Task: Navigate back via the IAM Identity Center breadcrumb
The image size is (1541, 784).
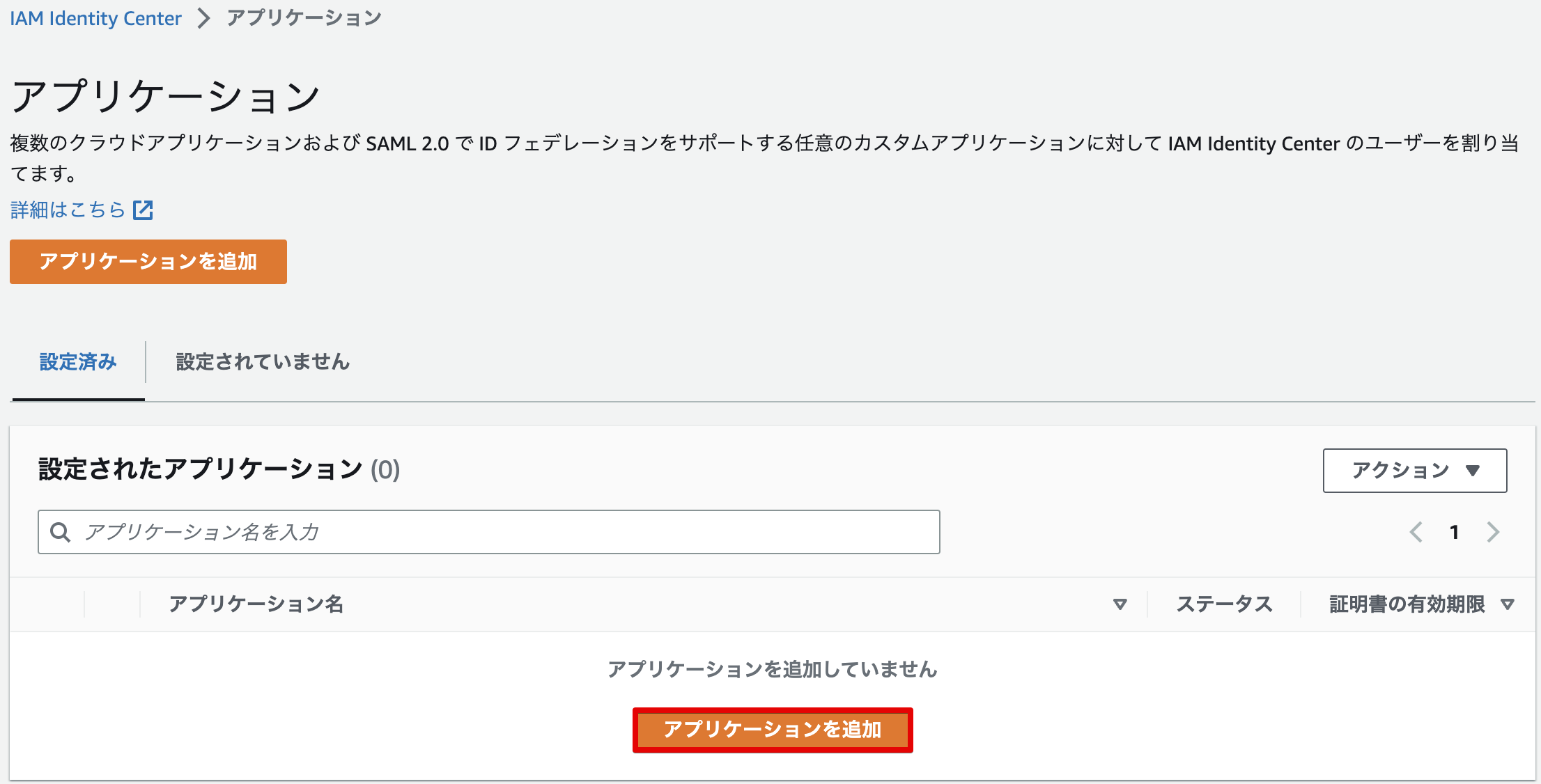Action: click(x=95, y=18)
